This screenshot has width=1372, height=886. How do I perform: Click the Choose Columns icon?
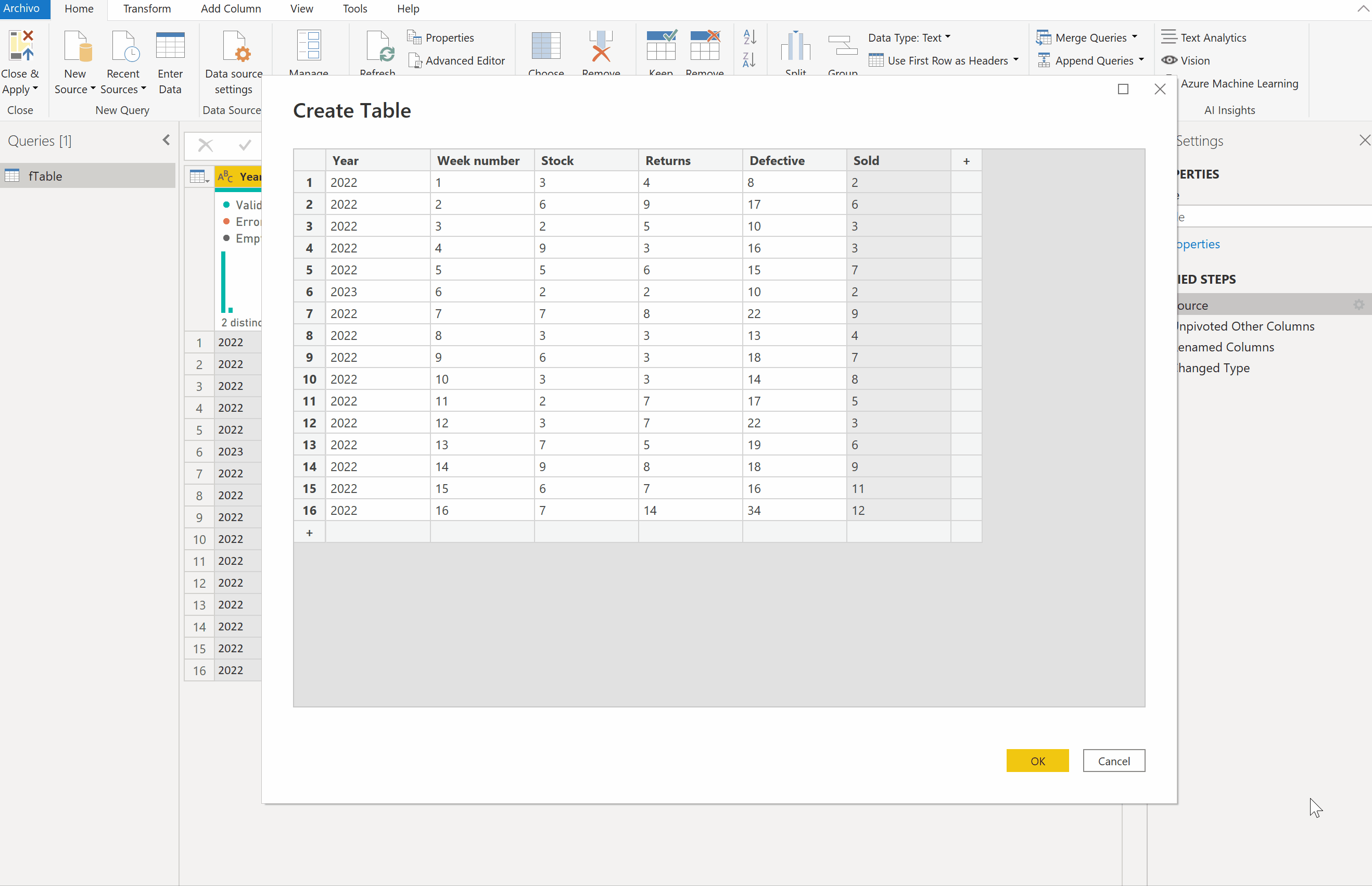[546, 46]
